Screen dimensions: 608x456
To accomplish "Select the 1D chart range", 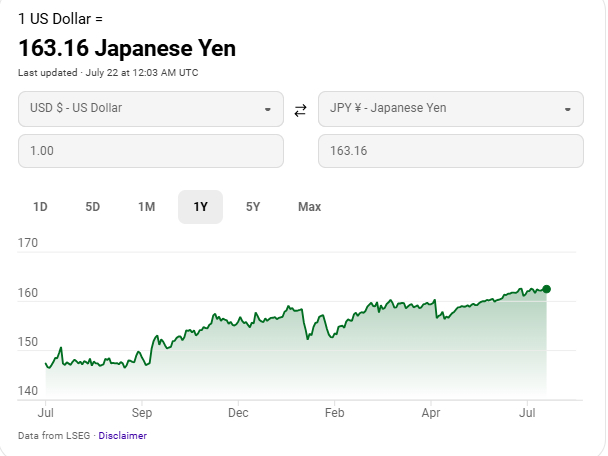I will pos(40,207).
